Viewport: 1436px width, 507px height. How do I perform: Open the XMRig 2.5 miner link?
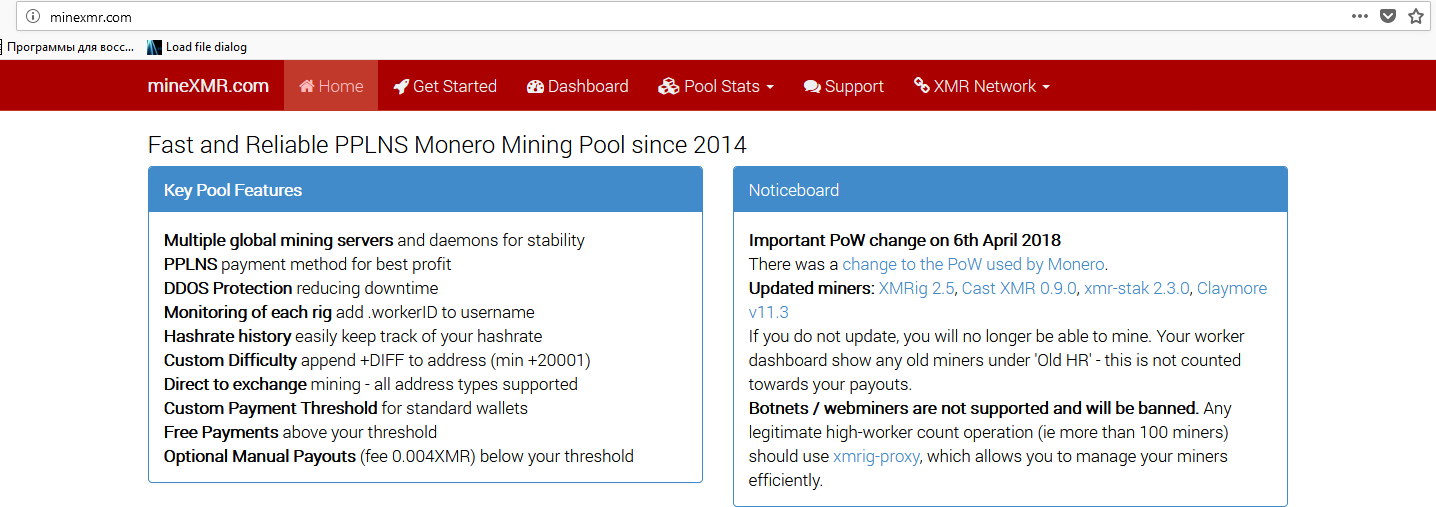pos(917,288)
